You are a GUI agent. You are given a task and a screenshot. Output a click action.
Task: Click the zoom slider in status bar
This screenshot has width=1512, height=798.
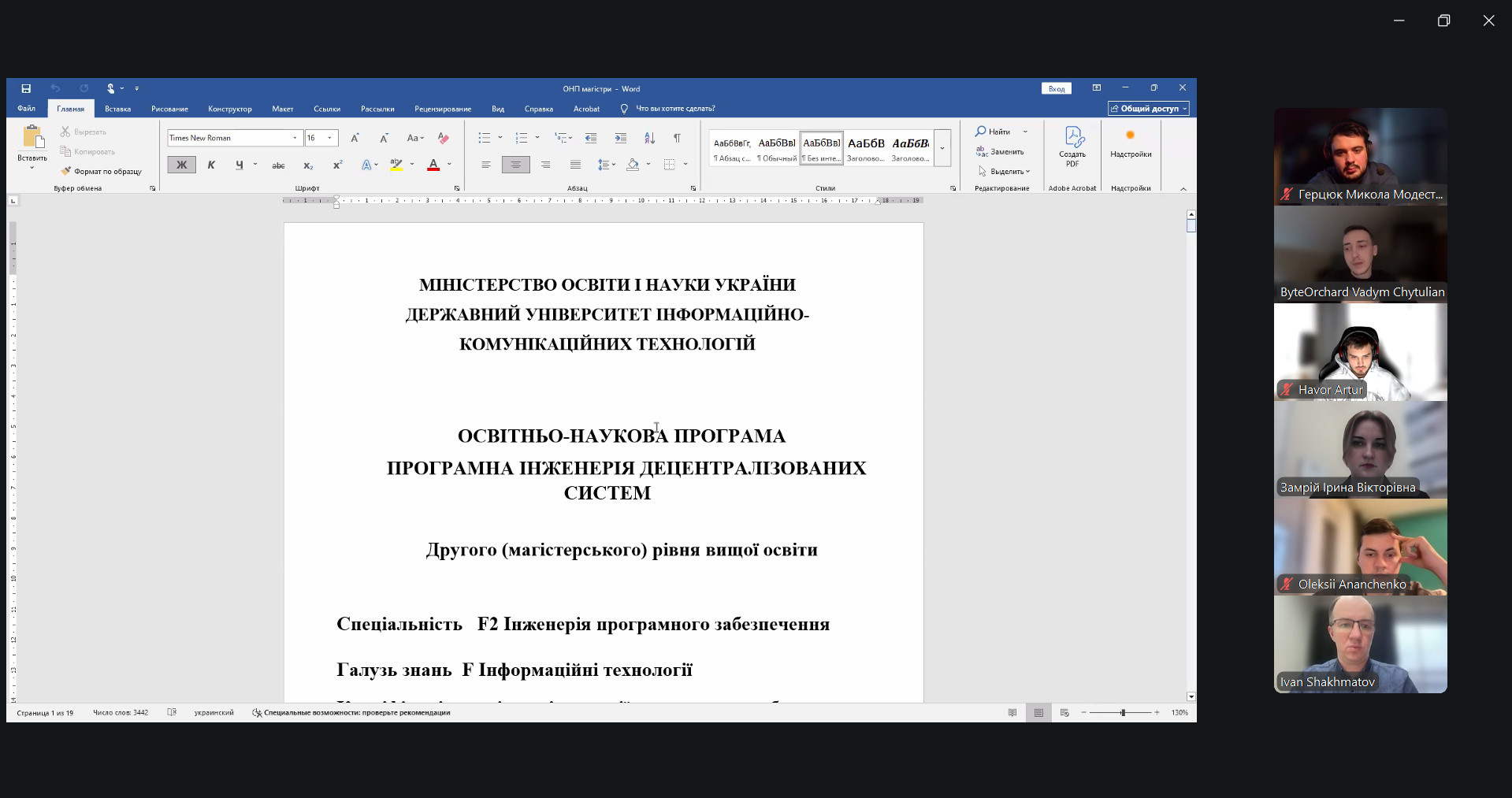tap(1122, 712)
